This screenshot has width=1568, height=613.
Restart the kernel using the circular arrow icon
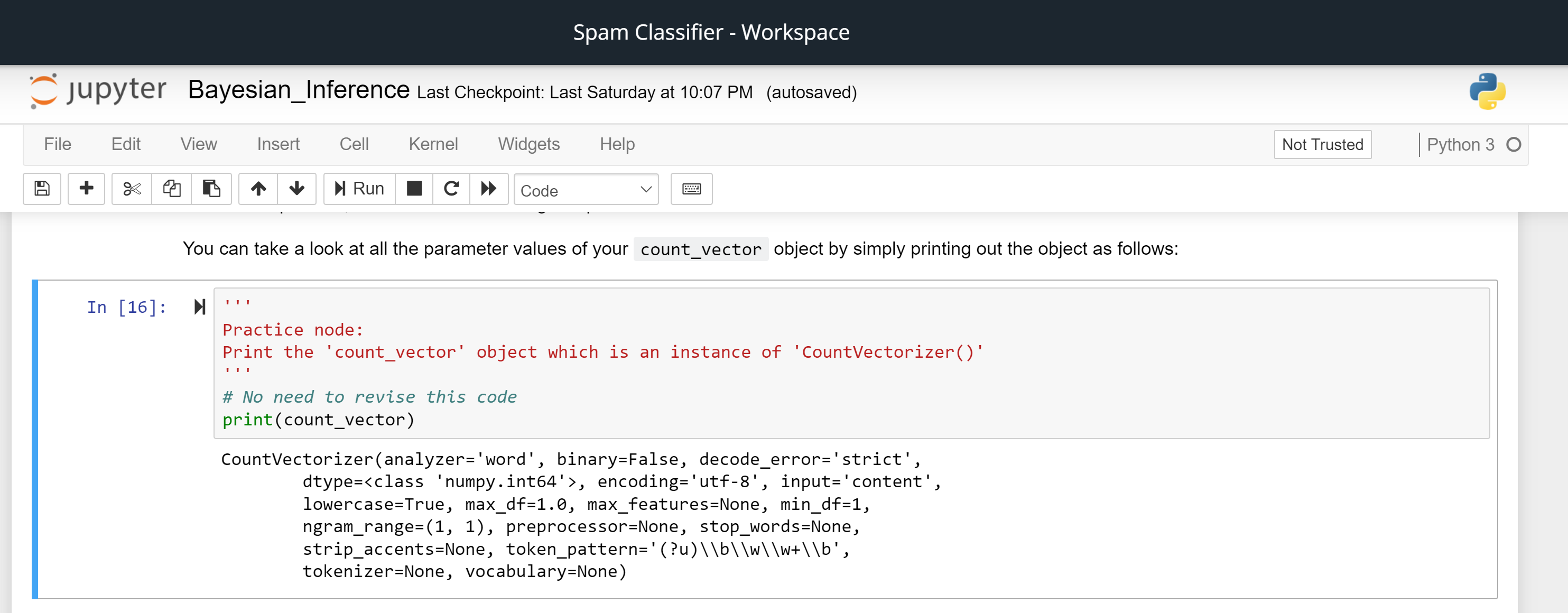point(451,189)
